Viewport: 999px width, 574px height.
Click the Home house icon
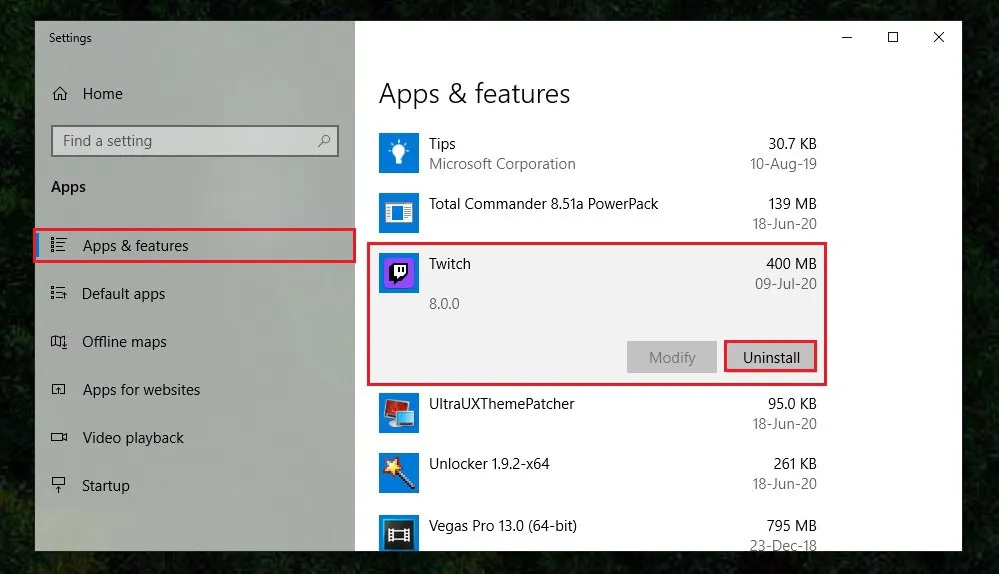point(60,94)
